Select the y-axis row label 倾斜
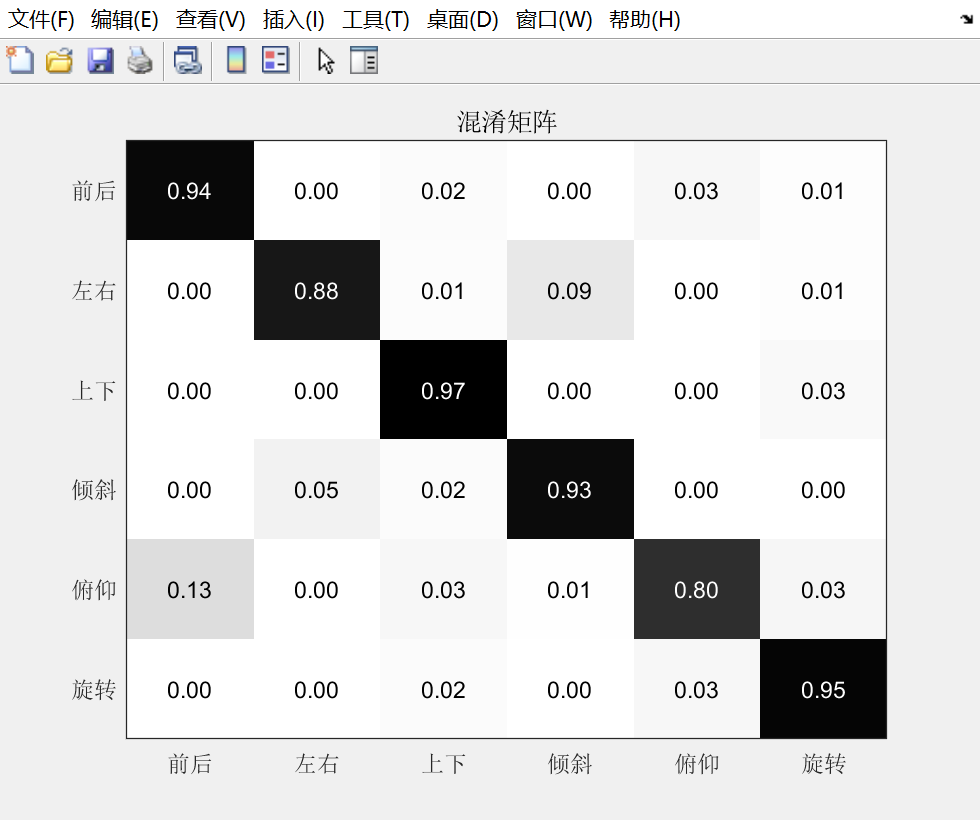This screenshot has width=980, height=820. (x=94, y=489)
